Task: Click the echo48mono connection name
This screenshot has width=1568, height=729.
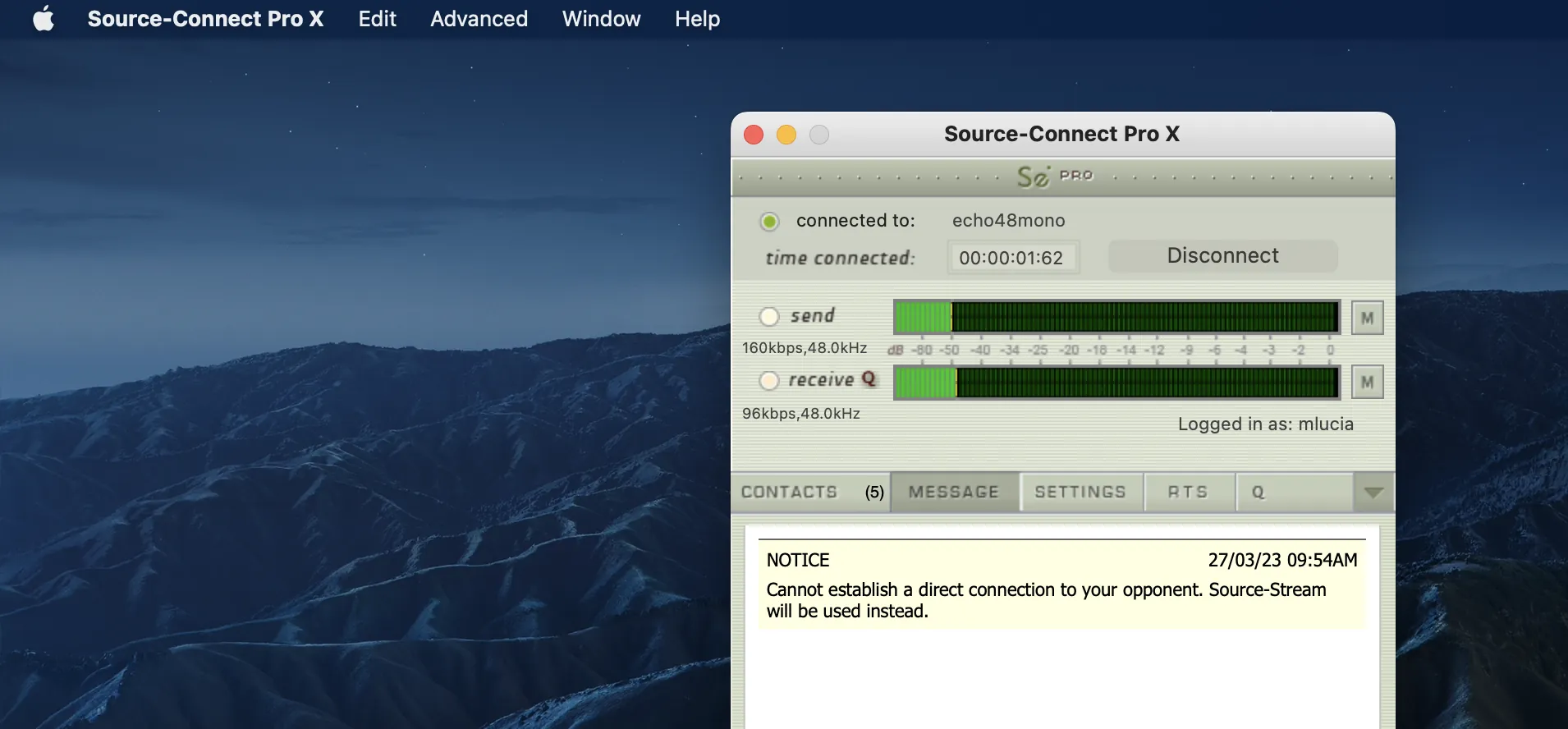Action: tap(1008, 220)
